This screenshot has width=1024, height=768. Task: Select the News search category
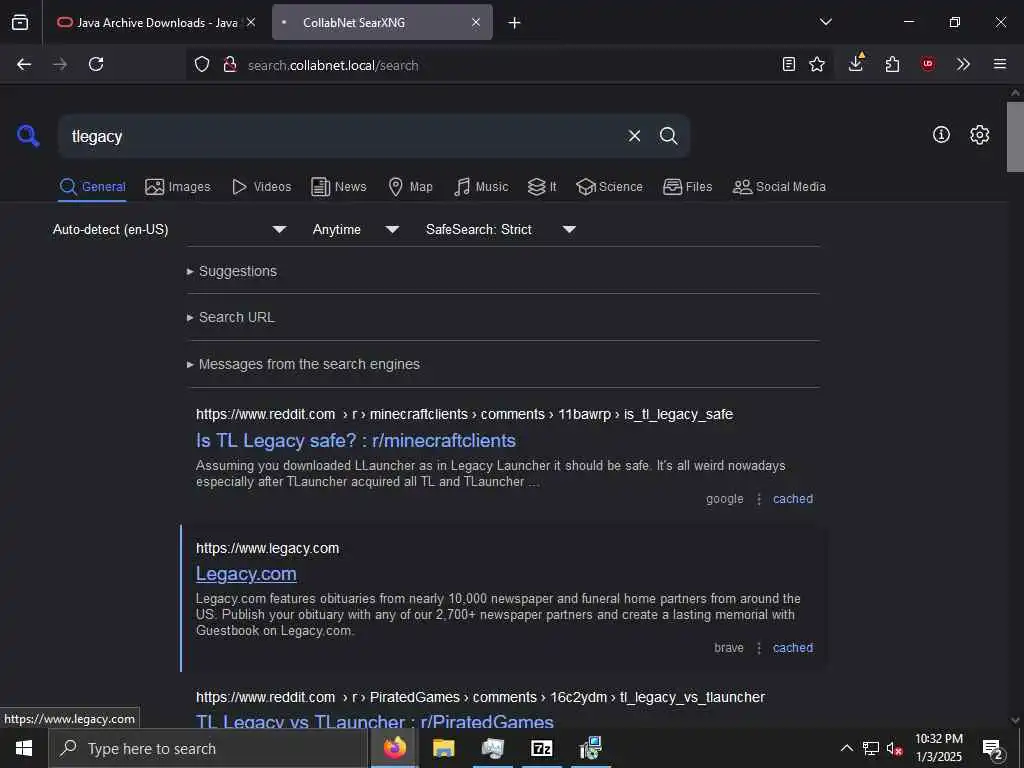pyautogui.click(x=339, y=187)
